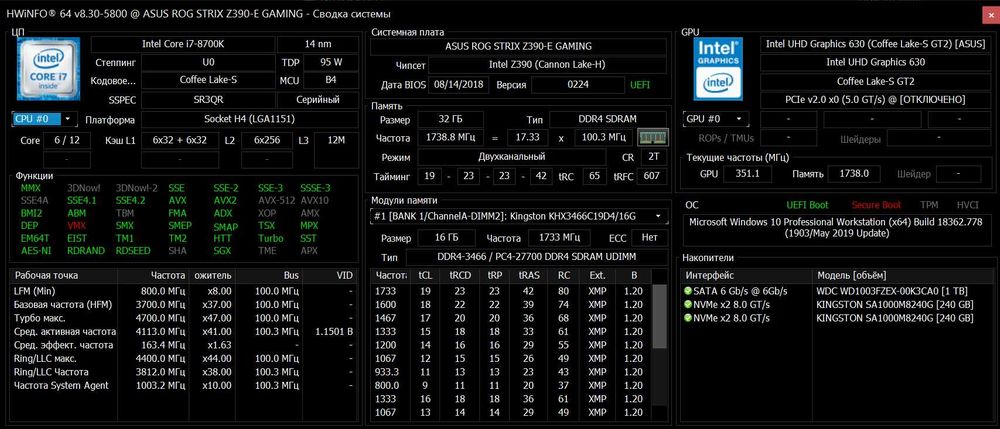Click the Intel Core i7 logo
The image size is (1000, 429).
coord(48,68)
